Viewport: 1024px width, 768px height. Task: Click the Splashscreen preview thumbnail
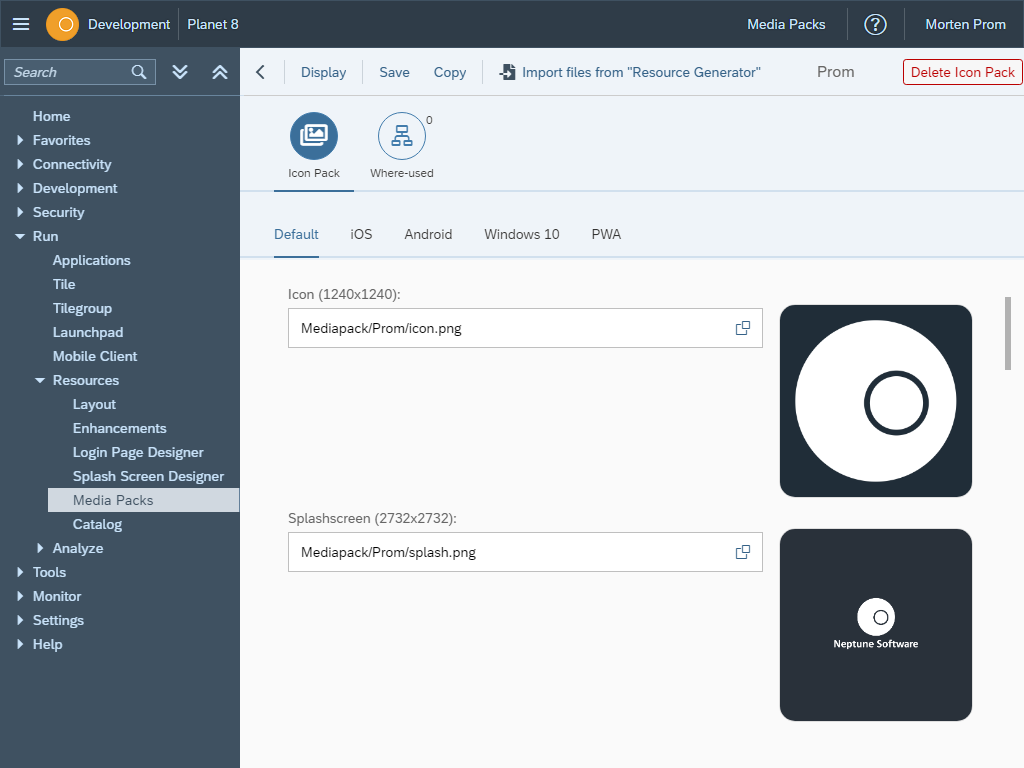(x=876, y=625)
